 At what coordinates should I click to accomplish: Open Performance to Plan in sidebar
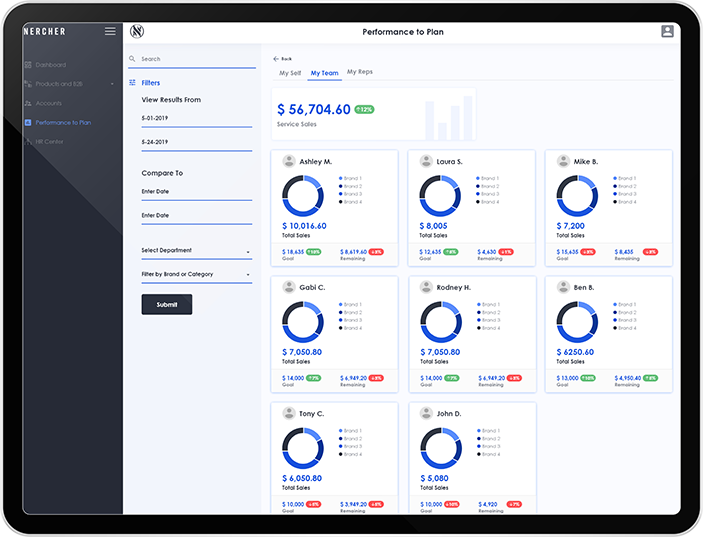coord(62,122)
